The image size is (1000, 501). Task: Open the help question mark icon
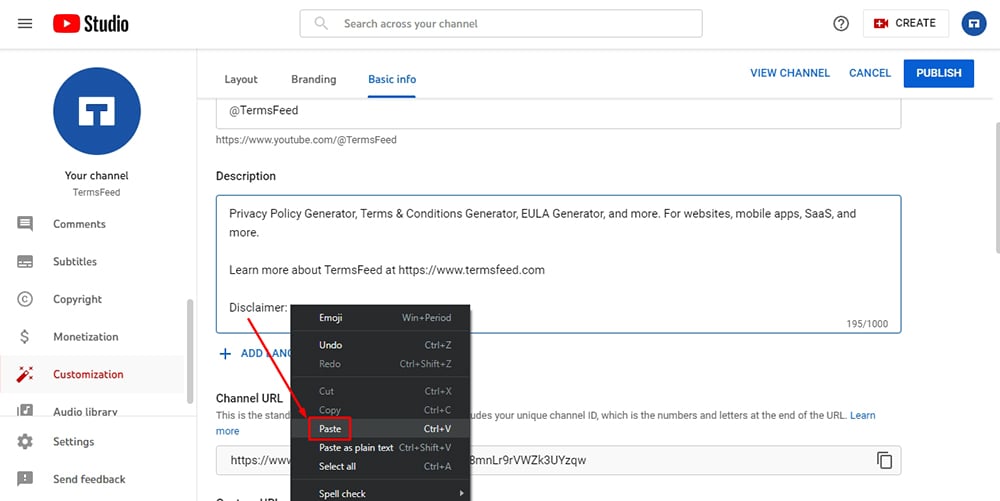point(841,24)
